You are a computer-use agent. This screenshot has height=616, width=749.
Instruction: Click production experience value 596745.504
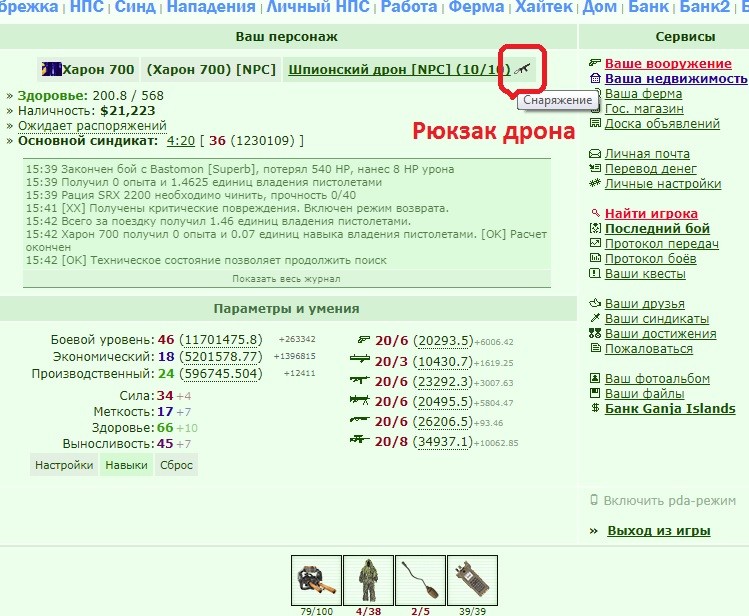(x=221, y=373)
